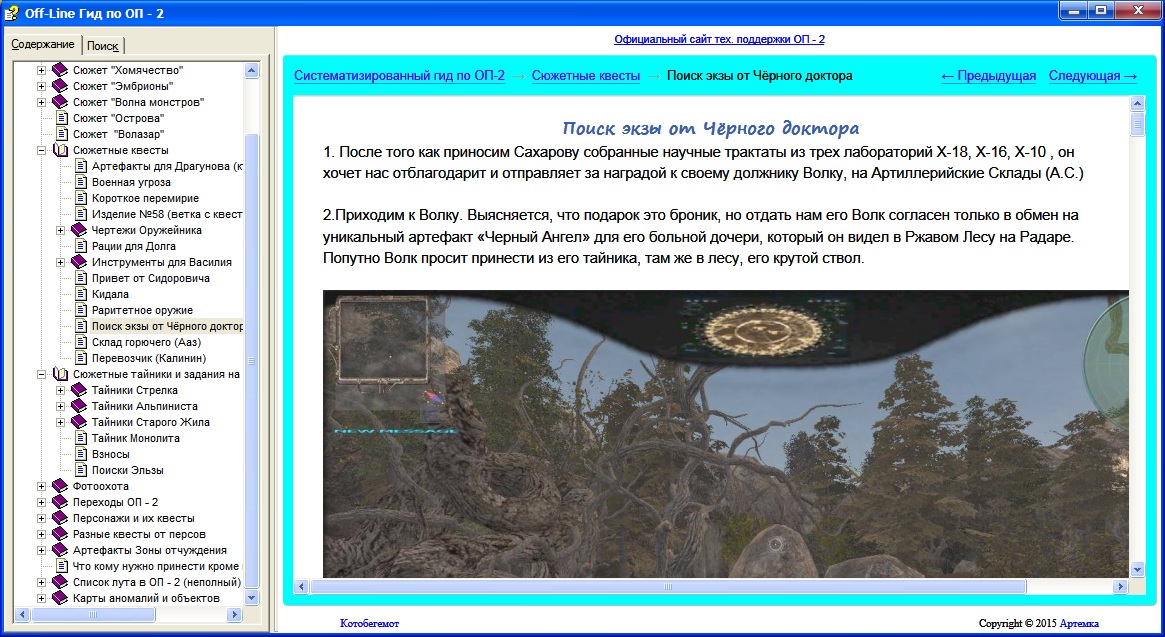
Task: Expand the Тайники Старого Жила node
Action: [x=61, y=421]
